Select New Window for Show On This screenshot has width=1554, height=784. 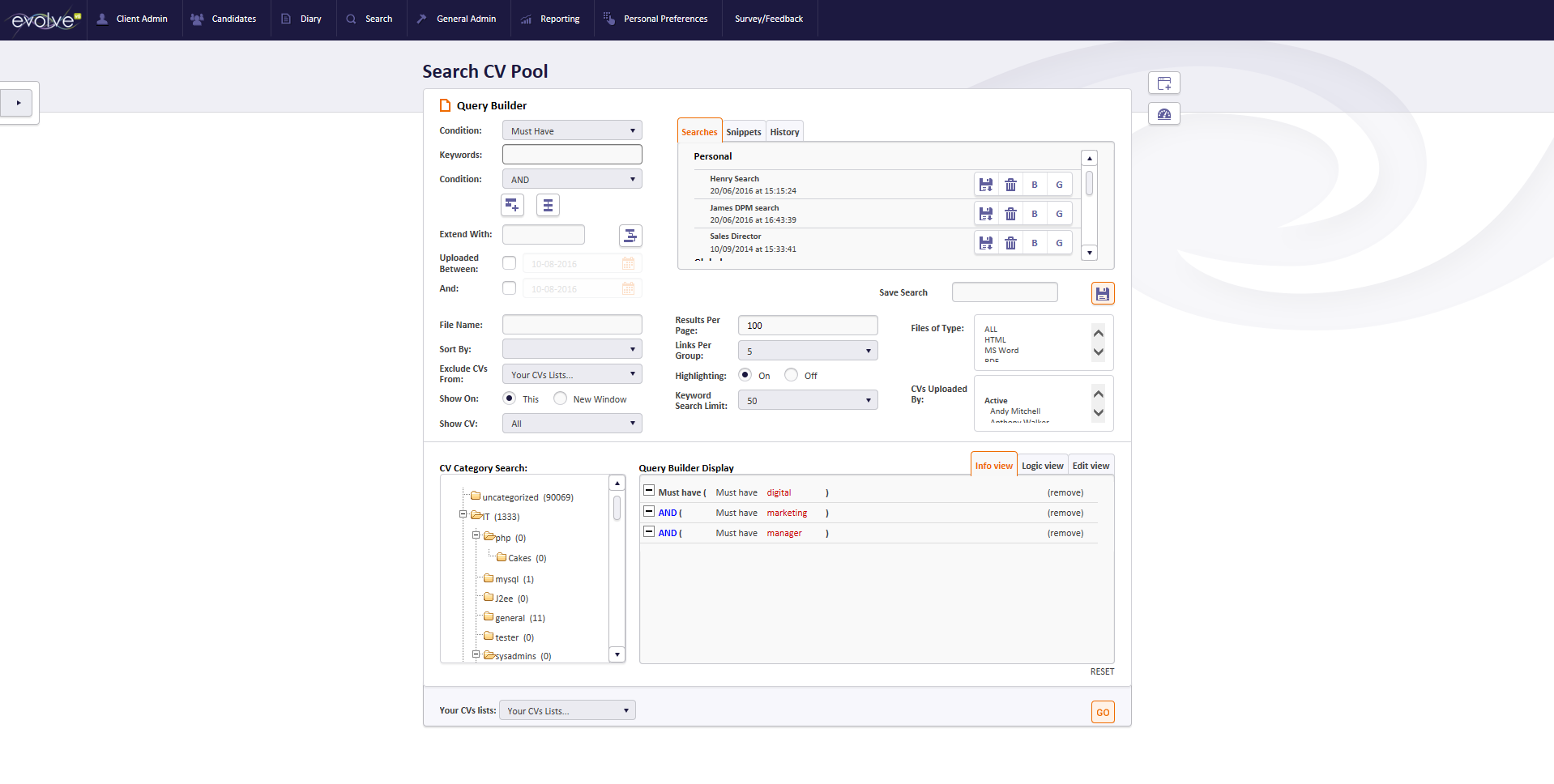(x=560, y=398)
